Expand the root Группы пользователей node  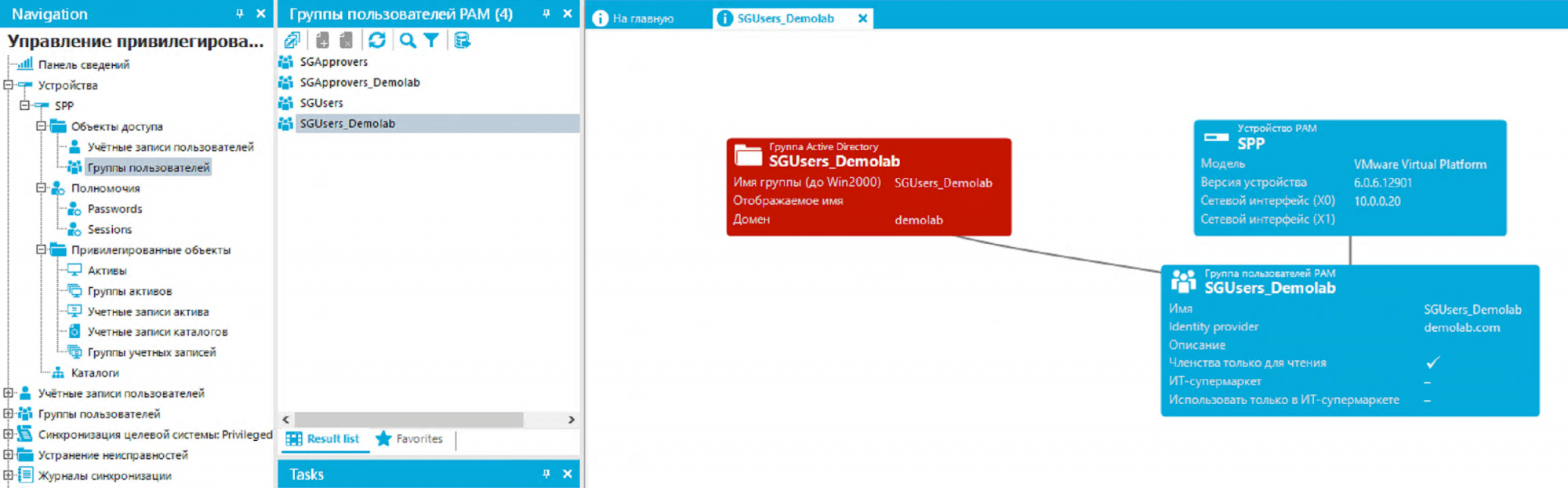(x=8, y=413)
